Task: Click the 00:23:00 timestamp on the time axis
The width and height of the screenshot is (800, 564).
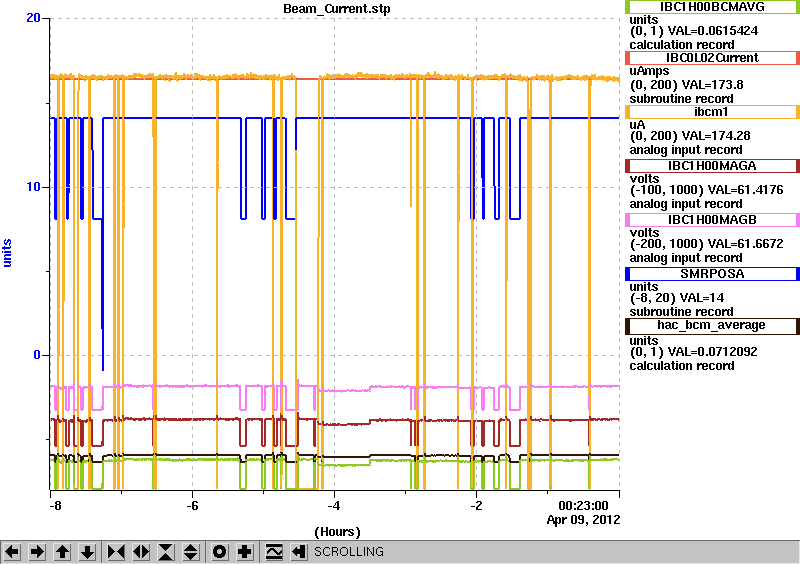Action: click(x=583, y=506)
